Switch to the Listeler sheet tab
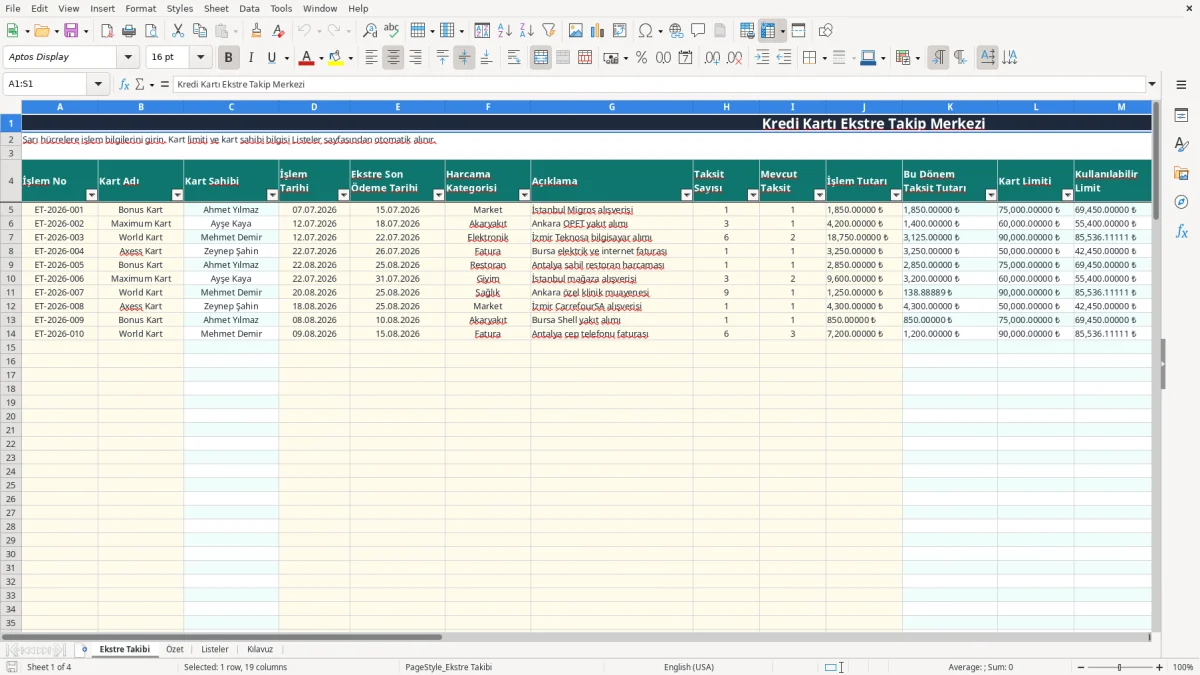This screenshot has height=675, width=1200. (215, 649)
